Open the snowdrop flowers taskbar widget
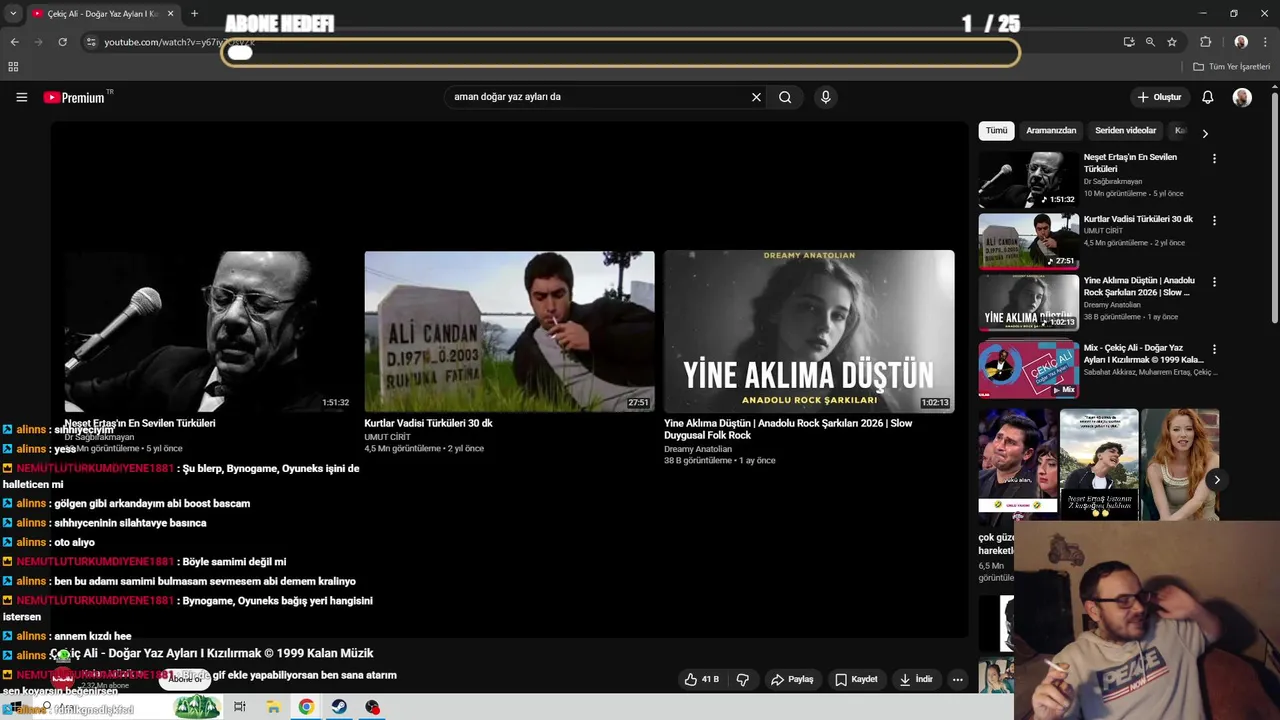This screenshot has height=720, width=1280. tap(197, 707)
